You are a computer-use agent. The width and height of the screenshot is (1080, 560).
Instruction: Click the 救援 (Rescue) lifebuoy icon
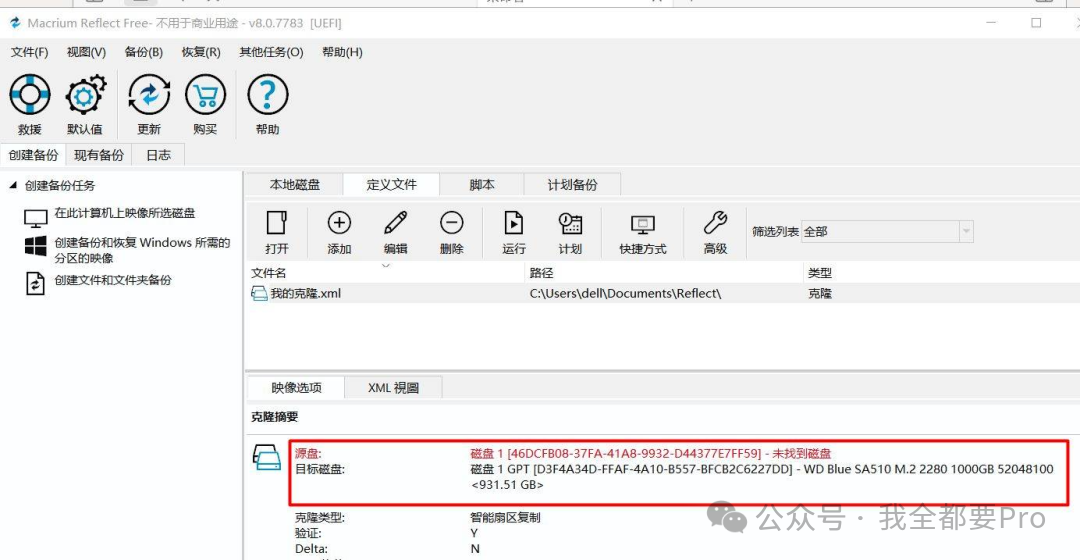tap(30, 96)
